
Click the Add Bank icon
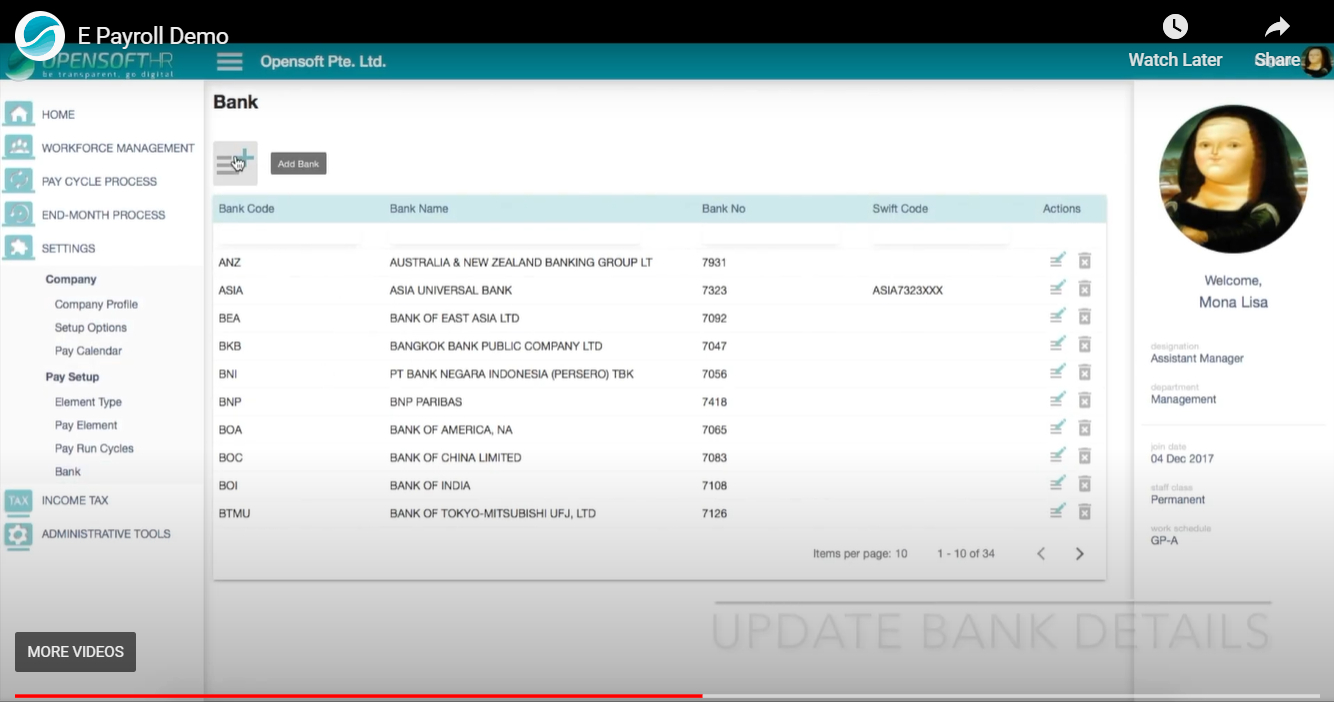click(234, 163)
